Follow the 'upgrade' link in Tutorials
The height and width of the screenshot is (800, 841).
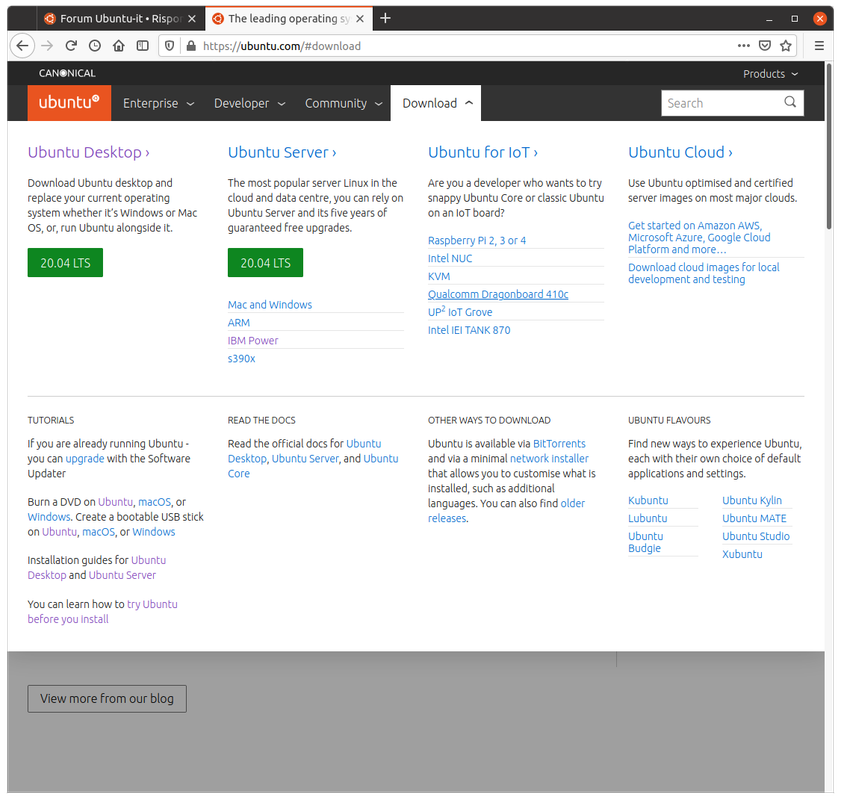85,459
